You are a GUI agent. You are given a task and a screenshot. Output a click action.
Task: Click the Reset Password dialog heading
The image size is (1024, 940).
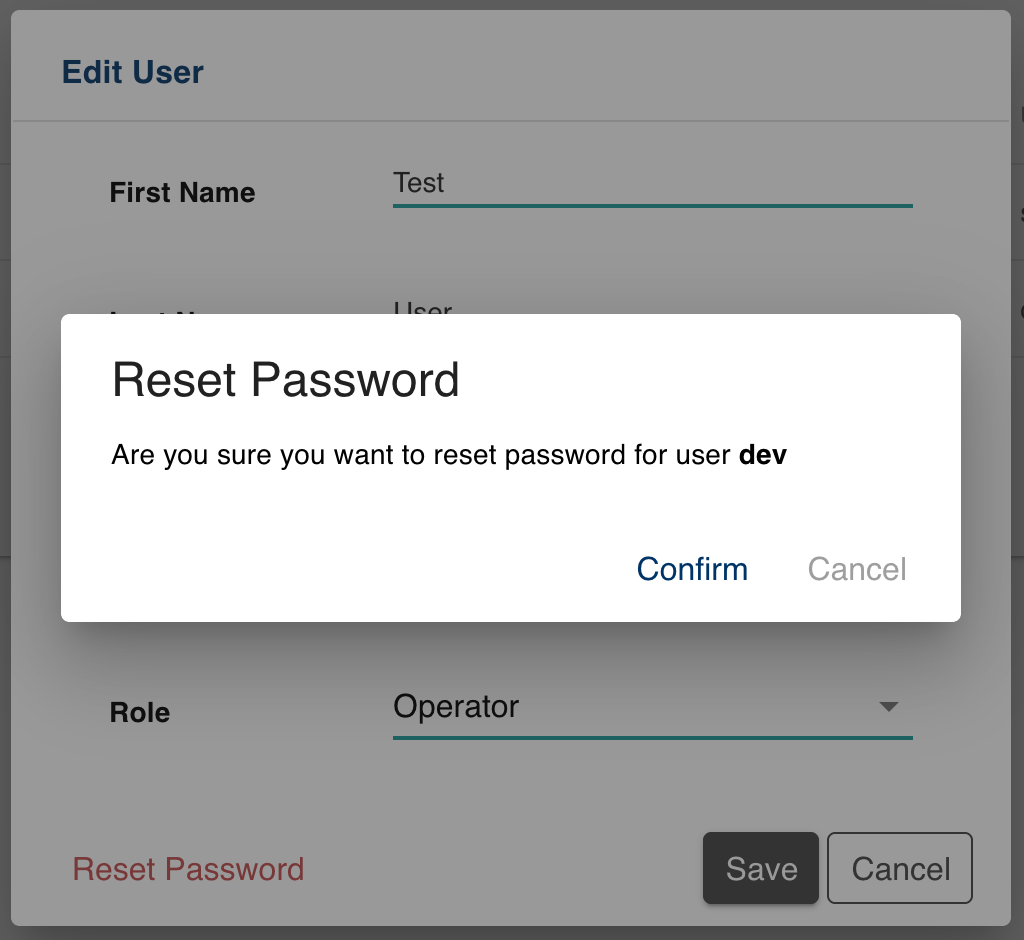286,380
